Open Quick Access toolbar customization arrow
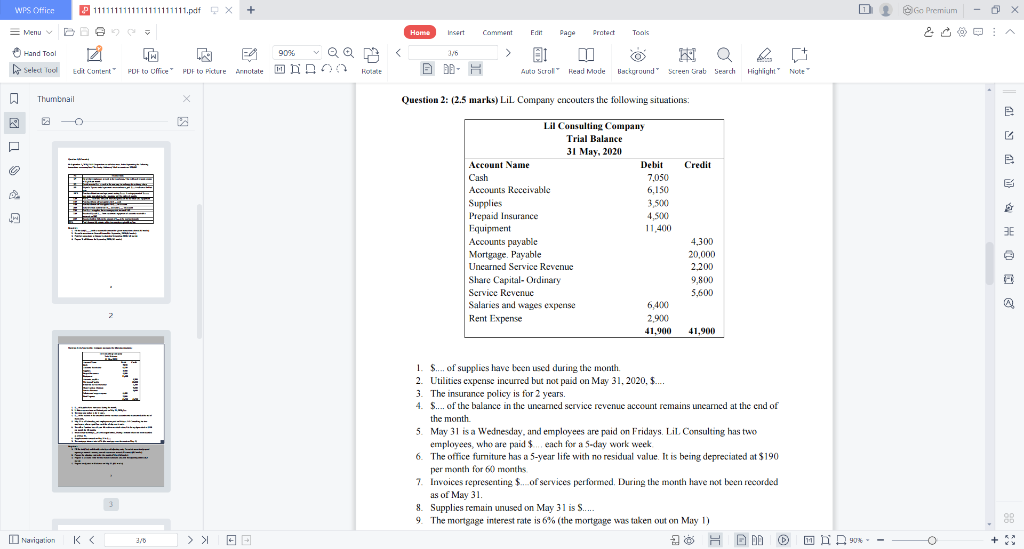 (x=148, y=32)
